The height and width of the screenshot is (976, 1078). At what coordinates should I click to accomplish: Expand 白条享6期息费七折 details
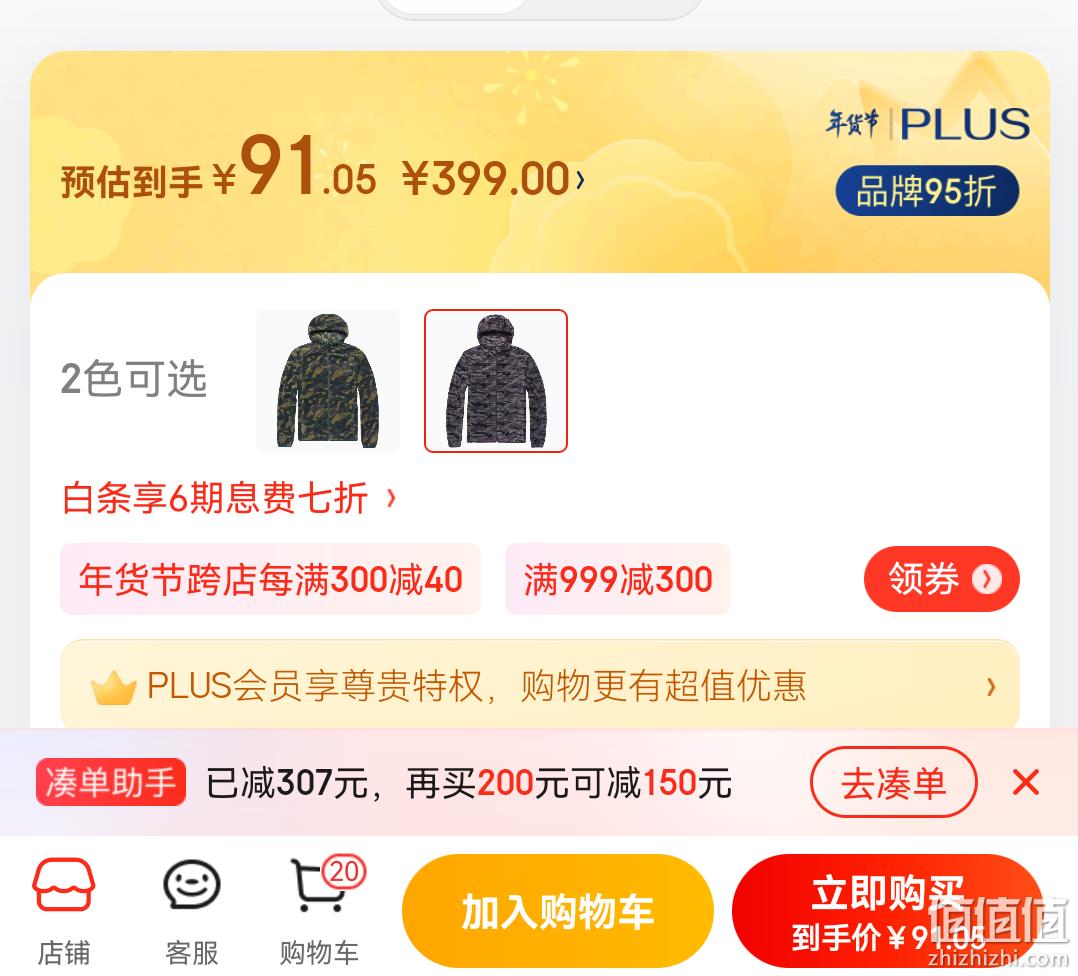229,498
